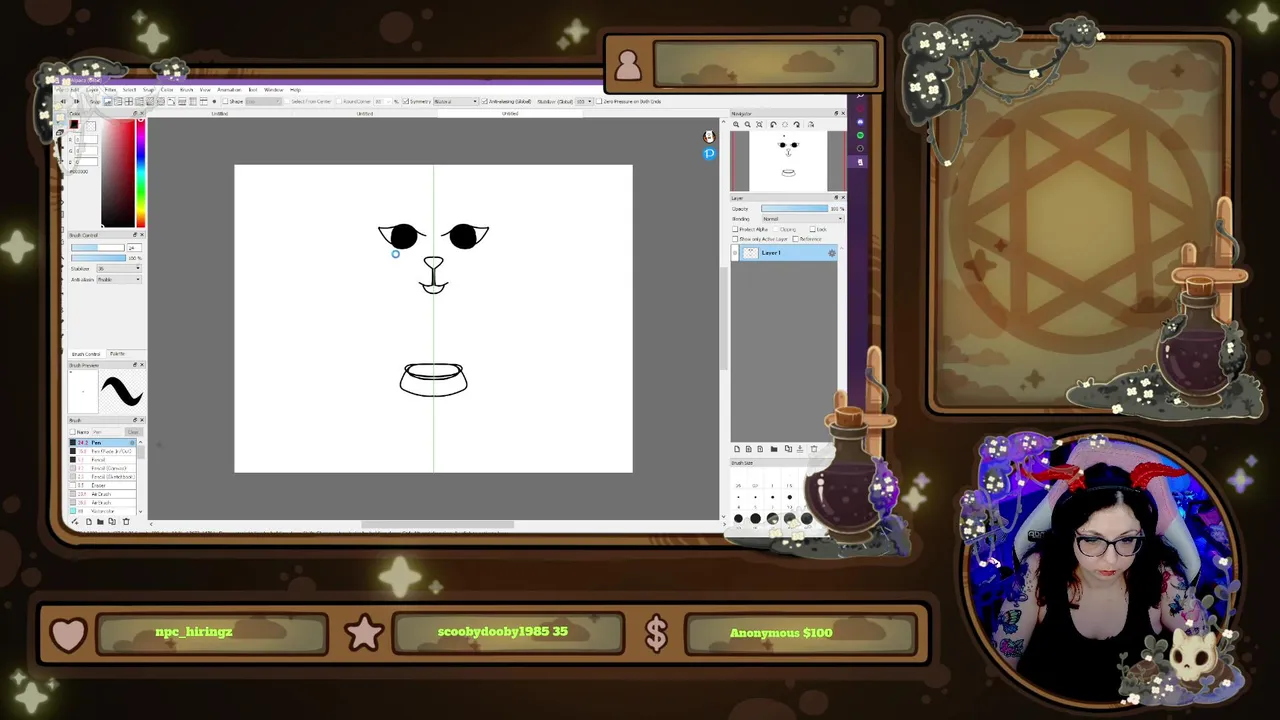Duplicate layer icon in Layer panel
The width and height of the screenshot is (1280, 720).
[x=788, y=449]
